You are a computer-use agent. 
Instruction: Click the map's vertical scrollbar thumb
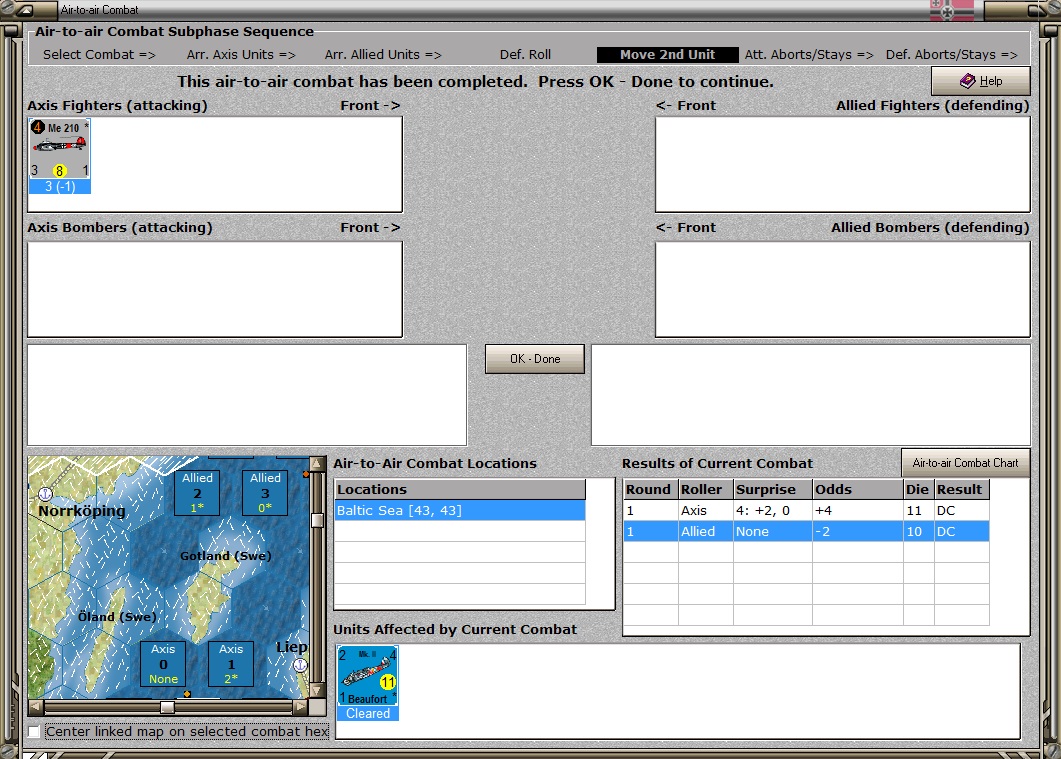(x=317, y=520)
